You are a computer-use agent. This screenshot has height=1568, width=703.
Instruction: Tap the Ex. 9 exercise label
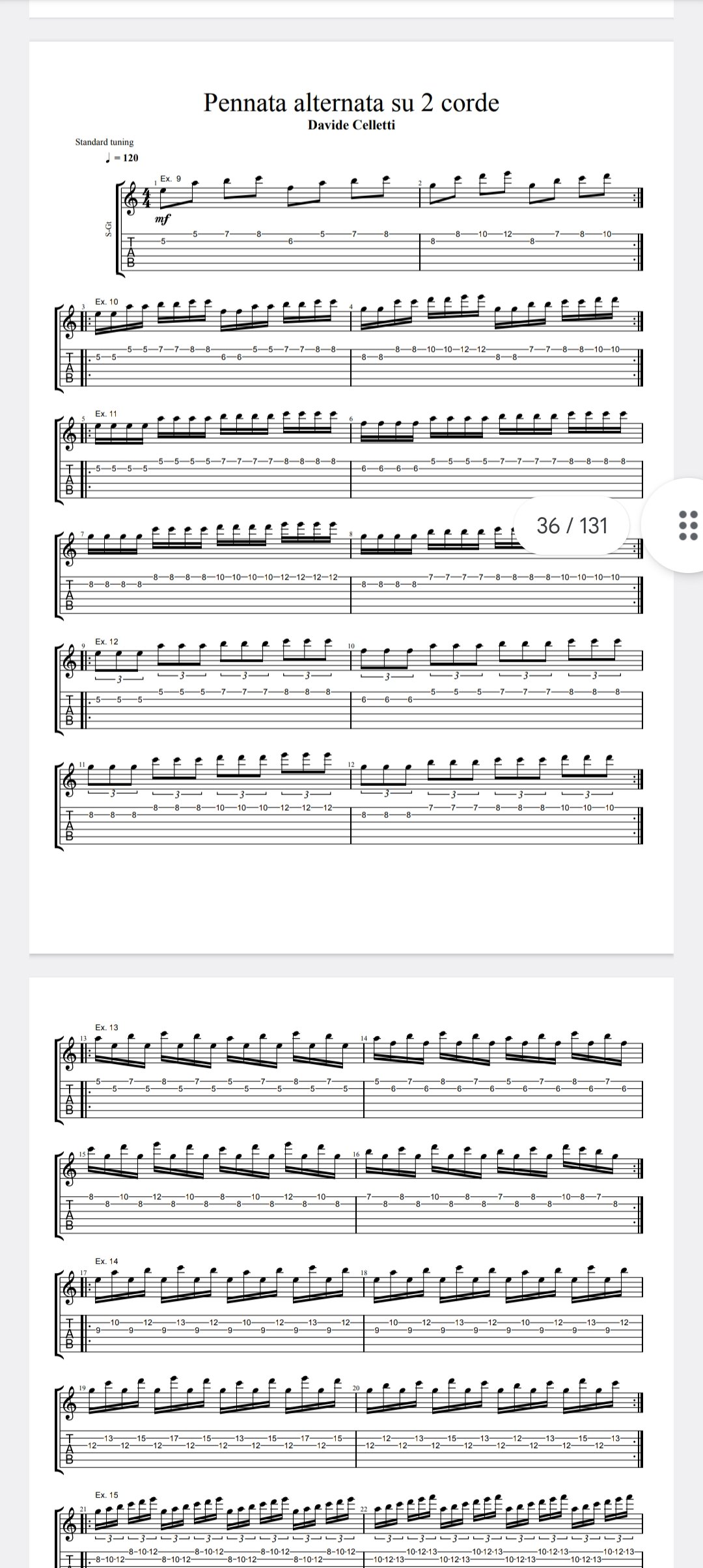pyautogui.click(x=171, y=178)
